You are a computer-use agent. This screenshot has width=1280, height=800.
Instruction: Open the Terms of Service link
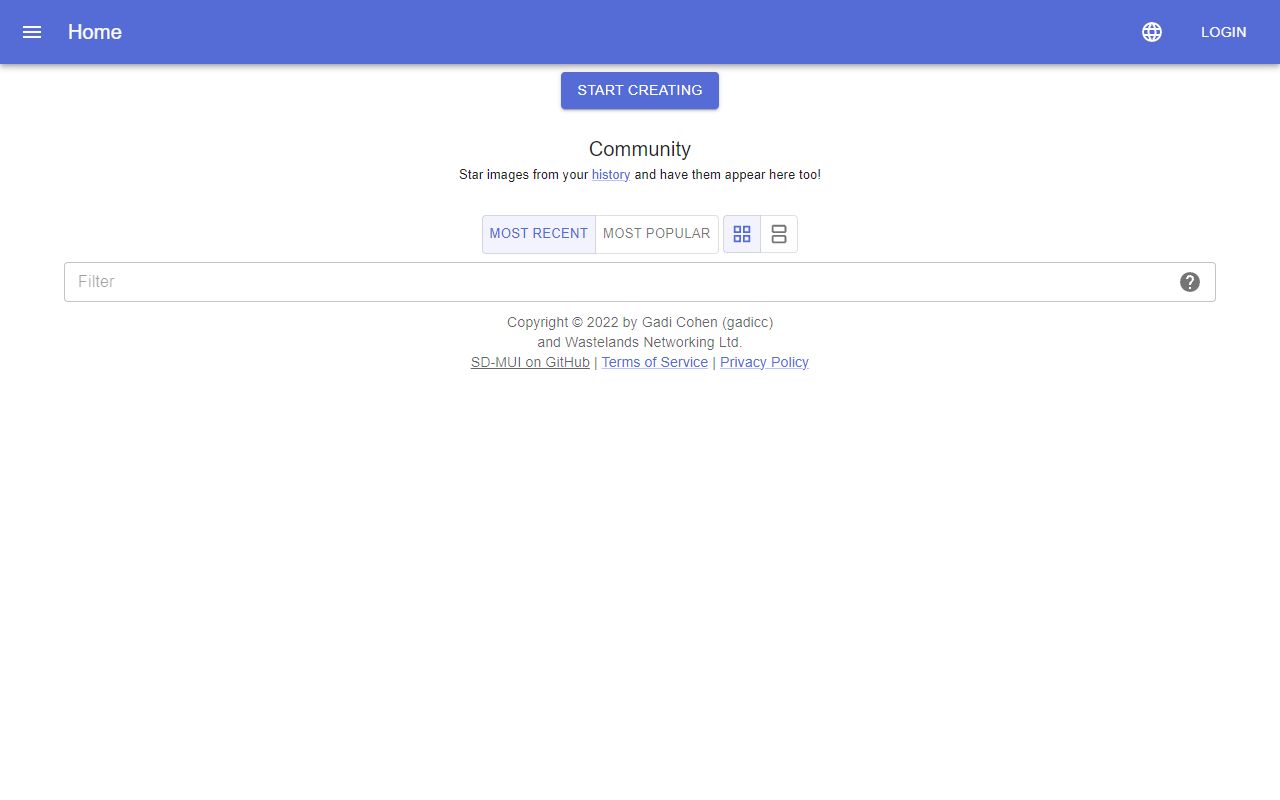[654, 363]
